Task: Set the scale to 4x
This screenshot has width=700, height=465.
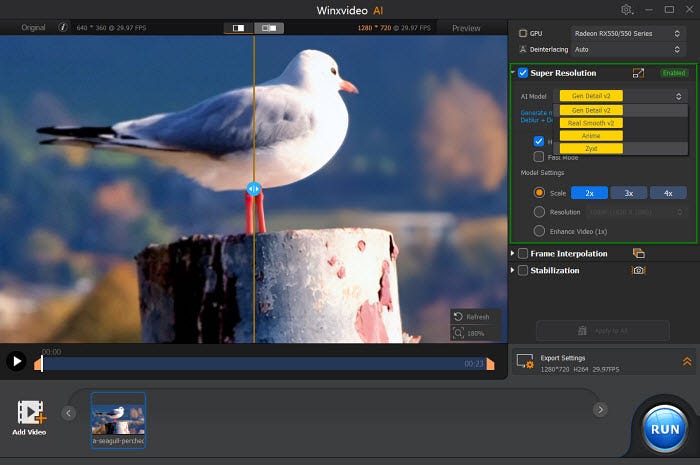Action: pos(668,192)
